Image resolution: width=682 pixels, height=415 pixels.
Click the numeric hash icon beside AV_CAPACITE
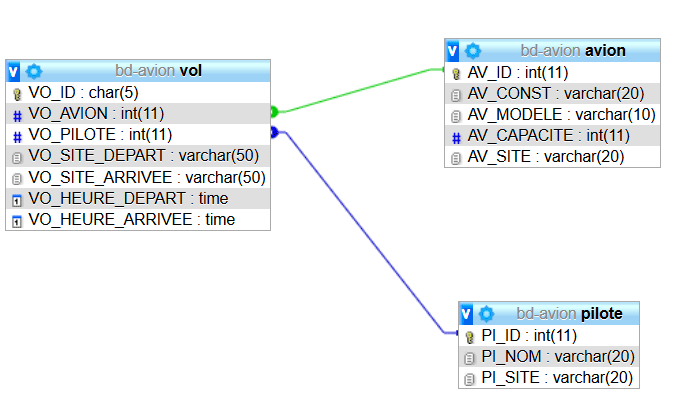456,136
